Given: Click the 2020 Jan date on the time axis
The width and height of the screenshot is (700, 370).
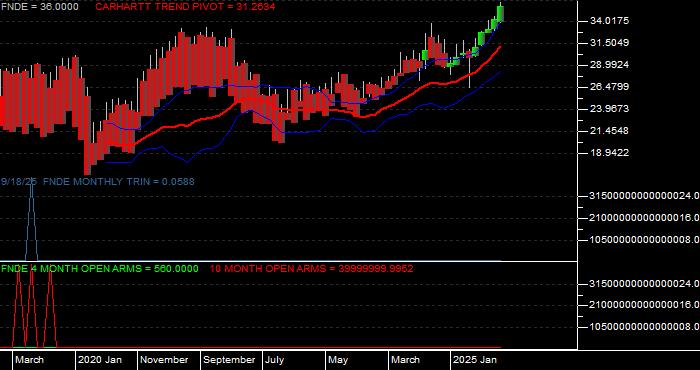Looking at the screenshot, I should coord(100,360).
